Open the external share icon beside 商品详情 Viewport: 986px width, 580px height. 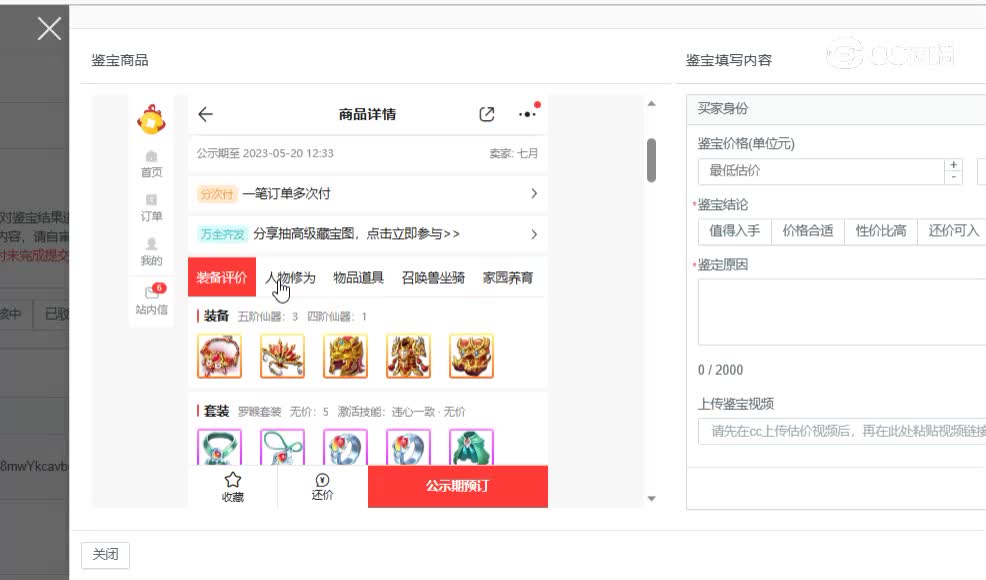(487, 114)
